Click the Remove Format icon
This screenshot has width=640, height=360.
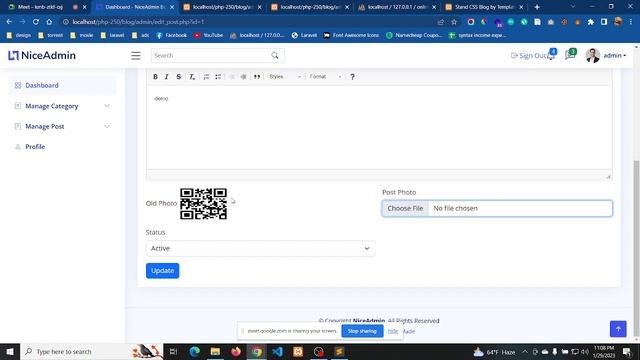192,77
